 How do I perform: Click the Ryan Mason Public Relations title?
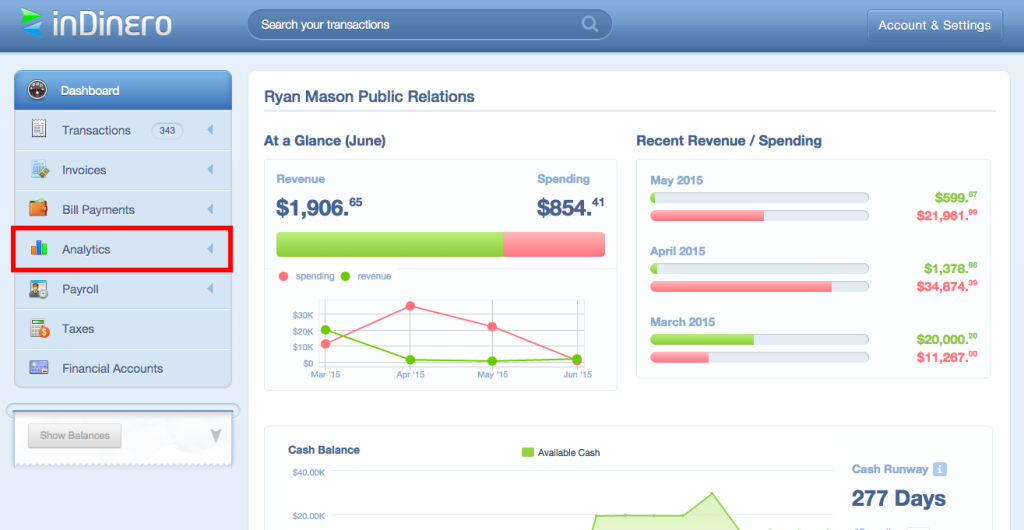coord(369,97)
